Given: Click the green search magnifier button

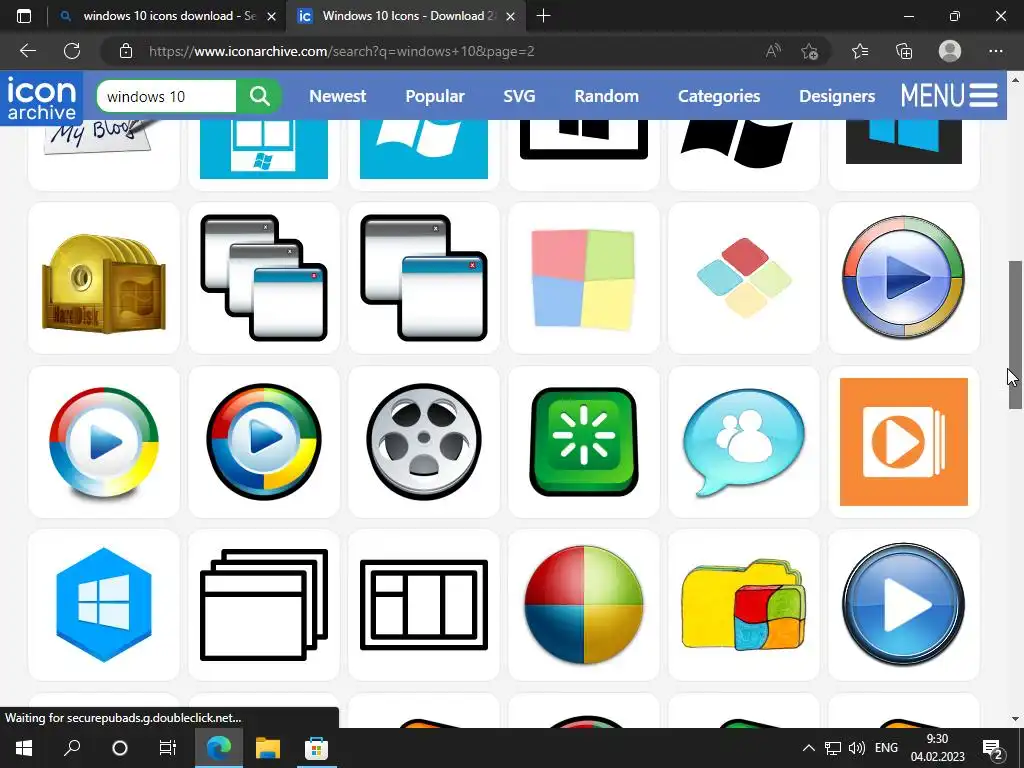Looking at the screenshot, I should (x=259, y=97).
